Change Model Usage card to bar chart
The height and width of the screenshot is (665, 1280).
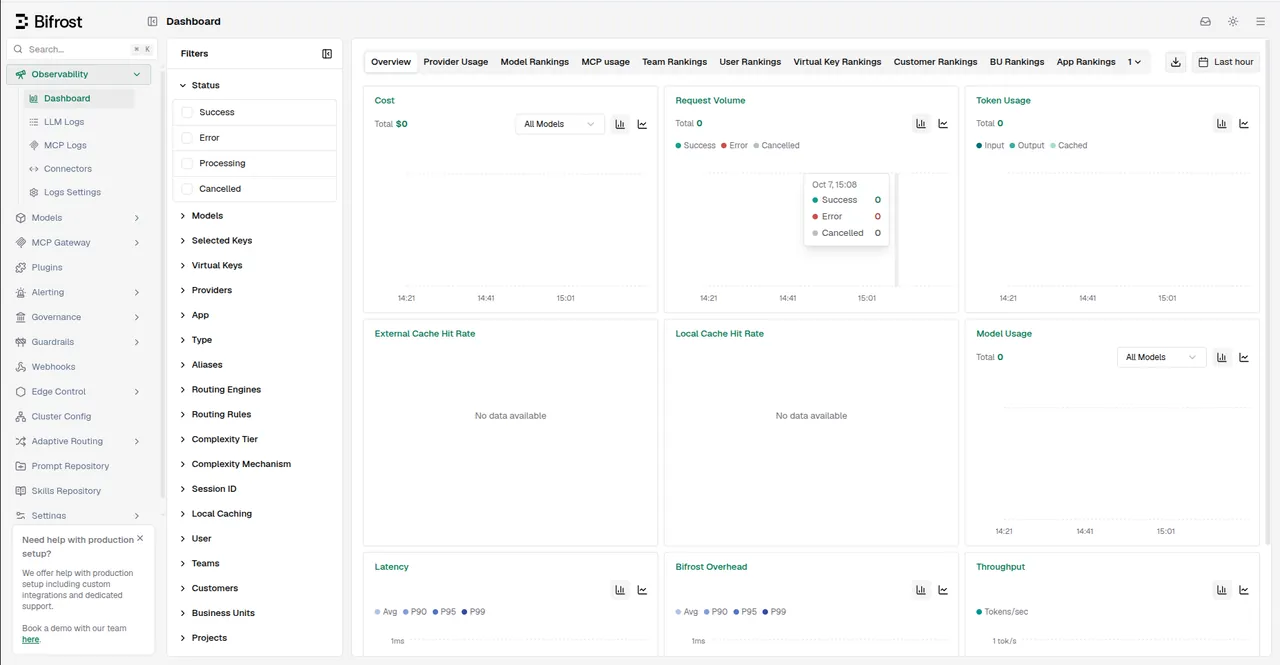tap(1222, 357)
